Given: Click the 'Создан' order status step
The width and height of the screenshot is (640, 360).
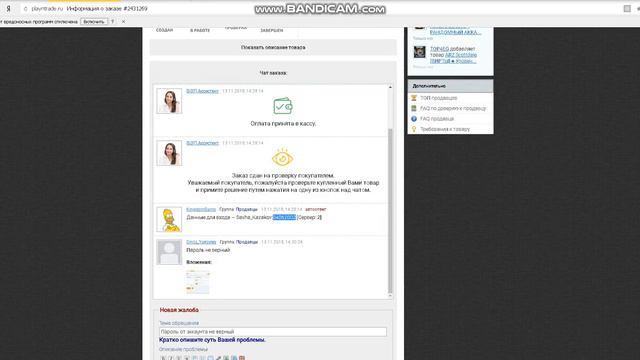Looking at the screenshot, I should click(164, 30).
